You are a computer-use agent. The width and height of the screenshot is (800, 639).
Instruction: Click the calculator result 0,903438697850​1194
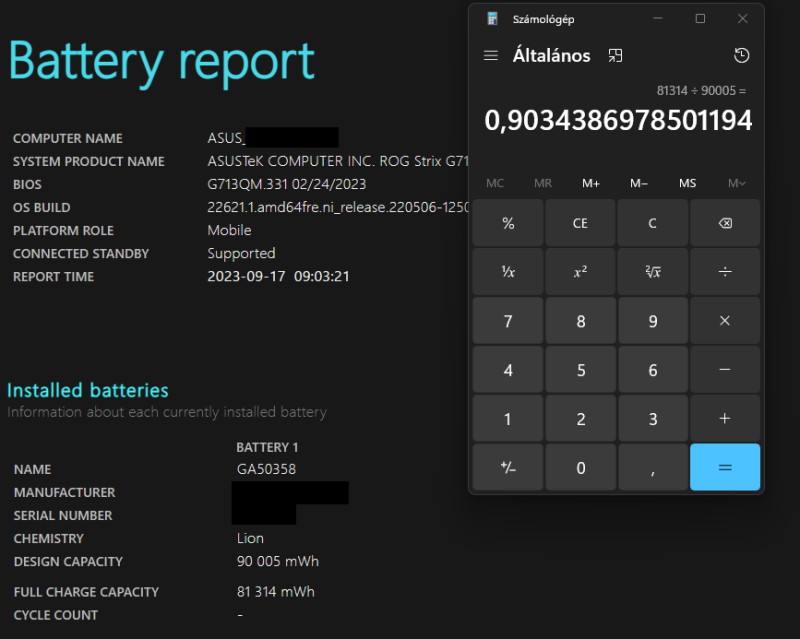[618, 120]
